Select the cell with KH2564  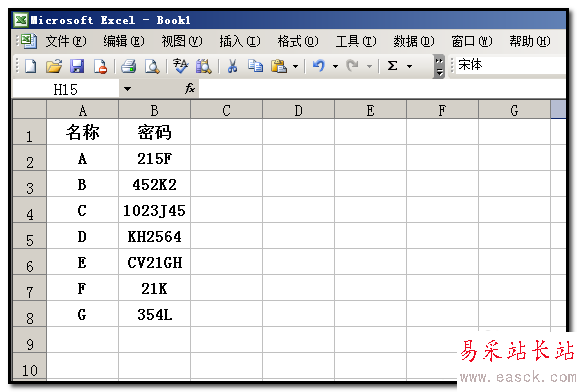click(155, 236)
